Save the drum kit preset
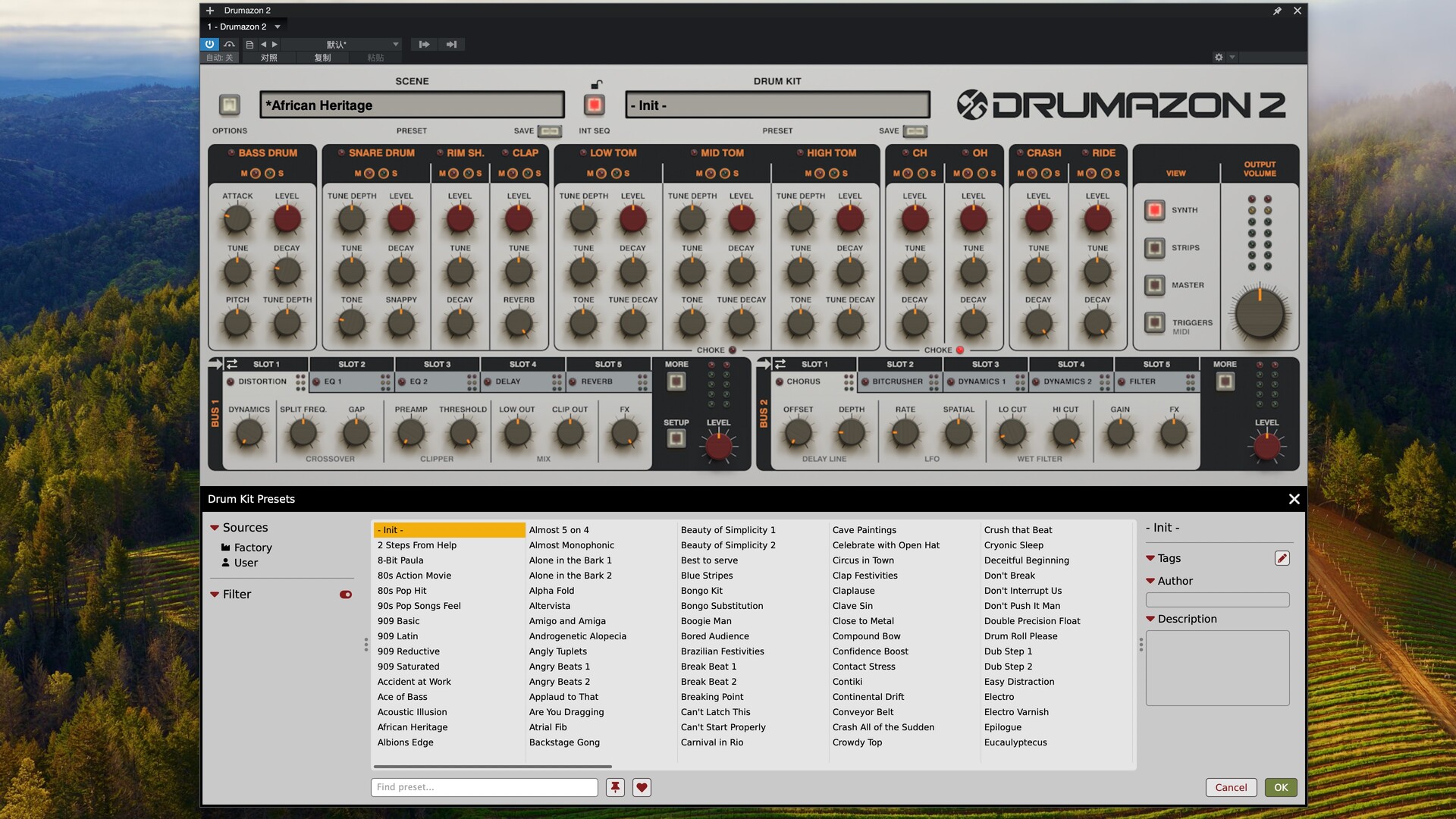 [915, 131]
